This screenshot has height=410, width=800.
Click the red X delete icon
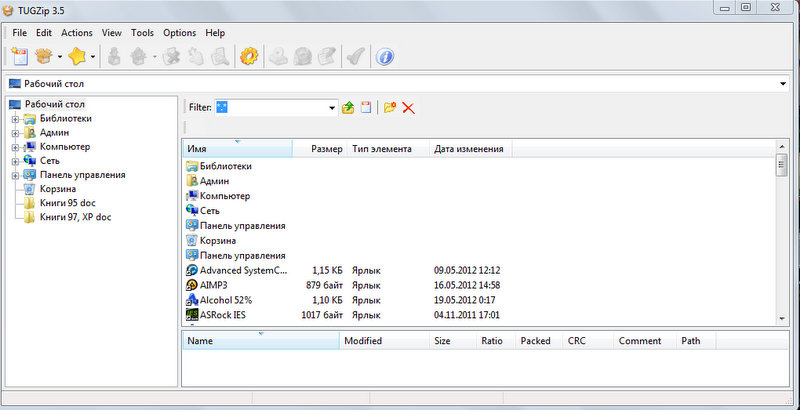tap(408, 108)
